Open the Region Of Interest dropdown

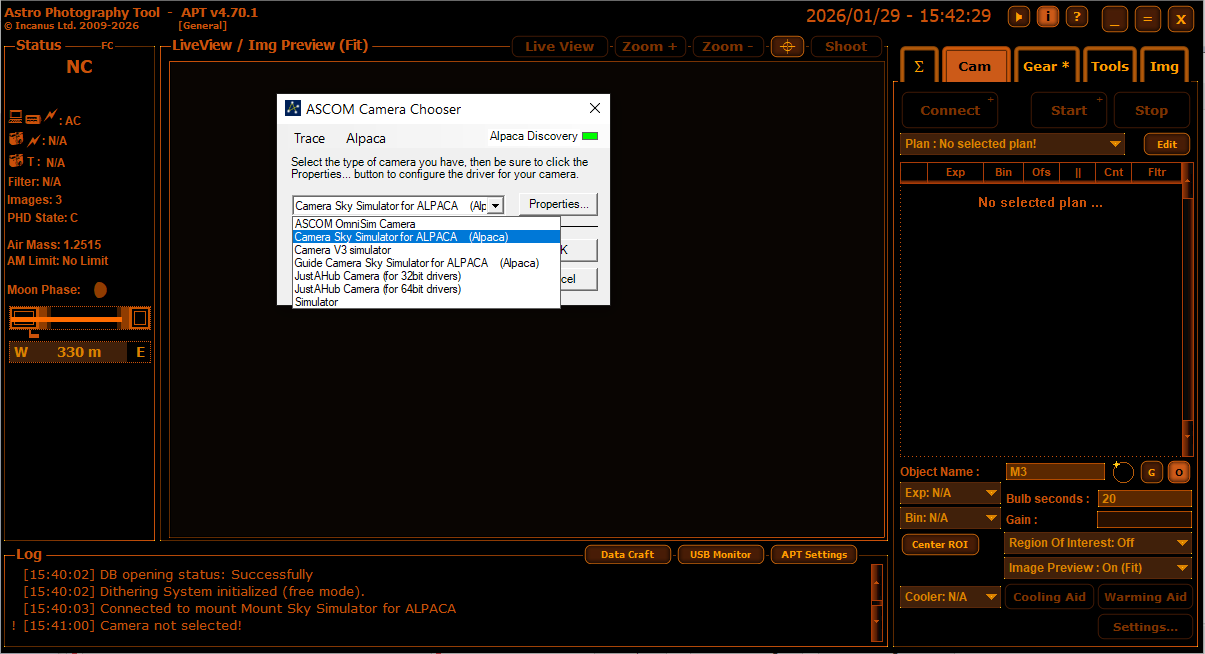(1097, 543)
